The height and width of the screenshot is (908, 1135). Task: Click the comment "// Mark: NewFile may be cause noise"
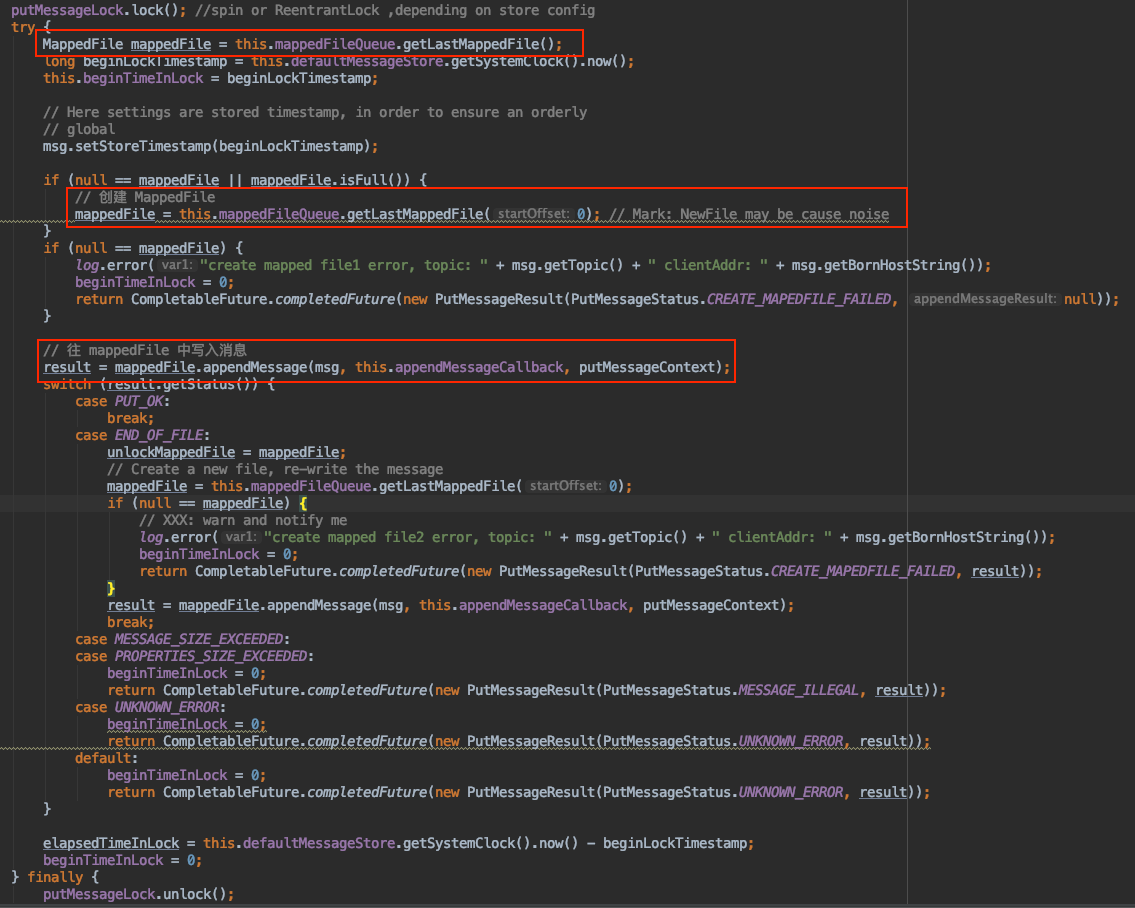tap(749, 214)
